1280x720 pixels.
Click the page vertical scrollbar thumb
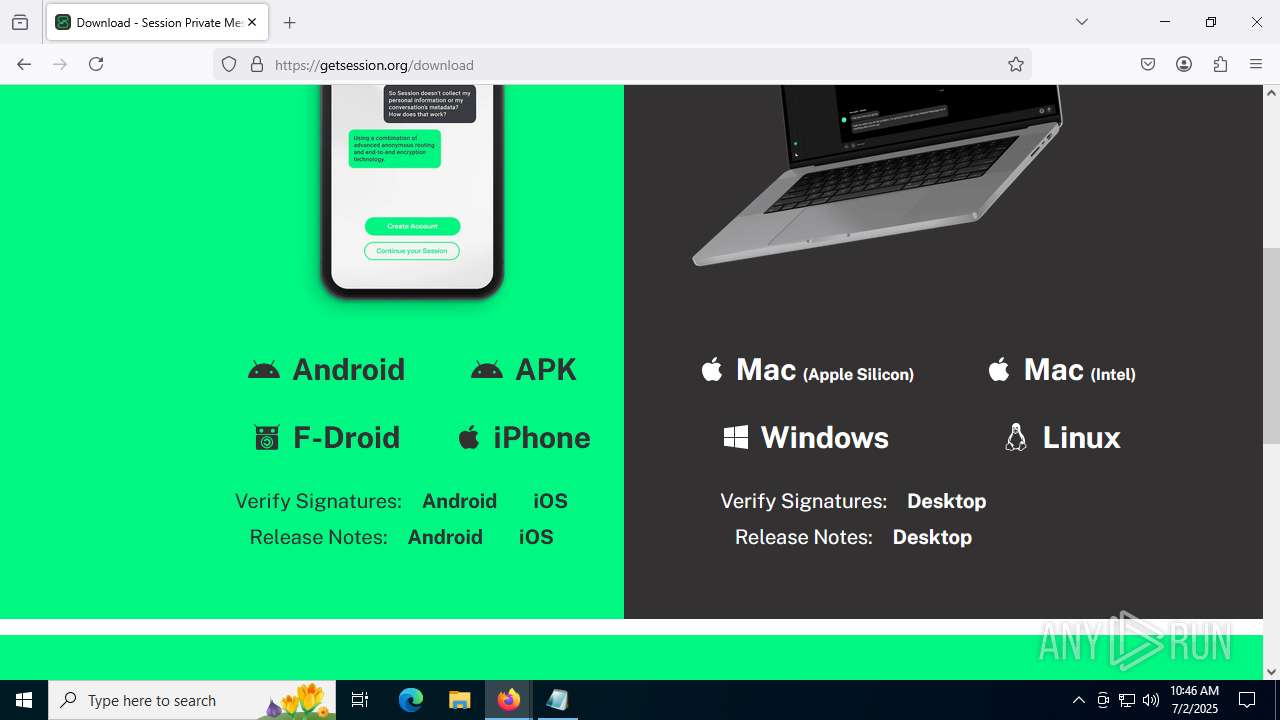(x=1271, y=345)
